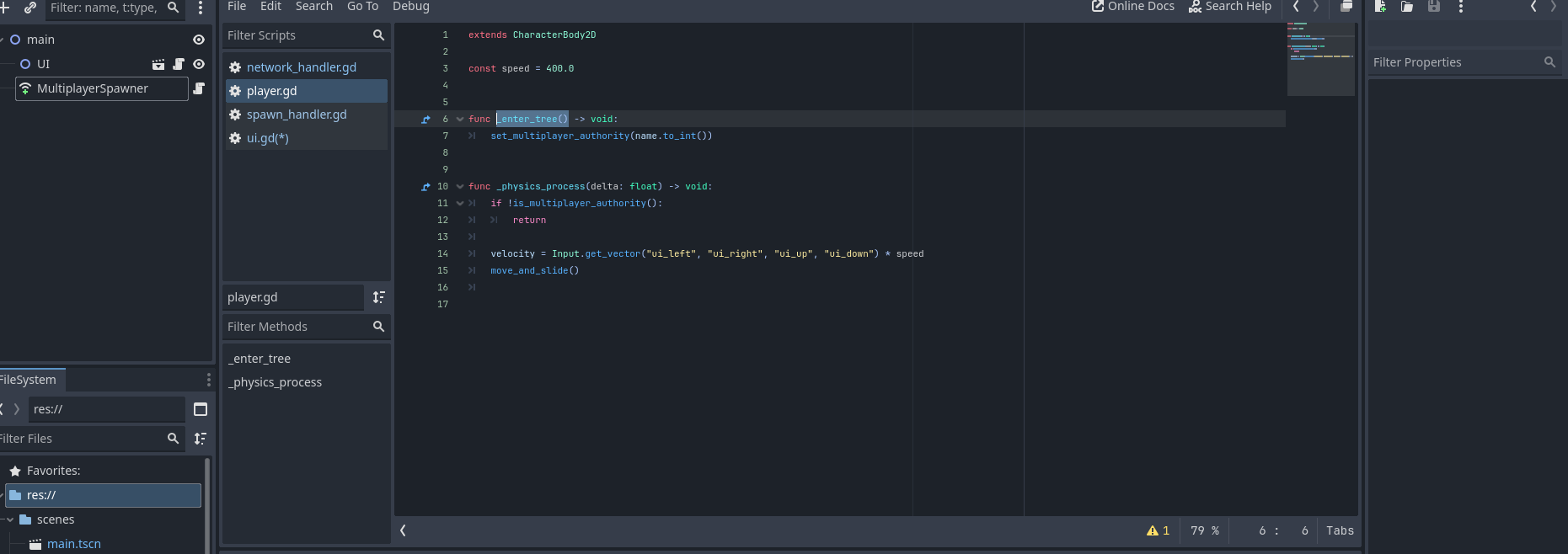Click the code minimap preview

pyautogui.click(x=1320, y=59)
